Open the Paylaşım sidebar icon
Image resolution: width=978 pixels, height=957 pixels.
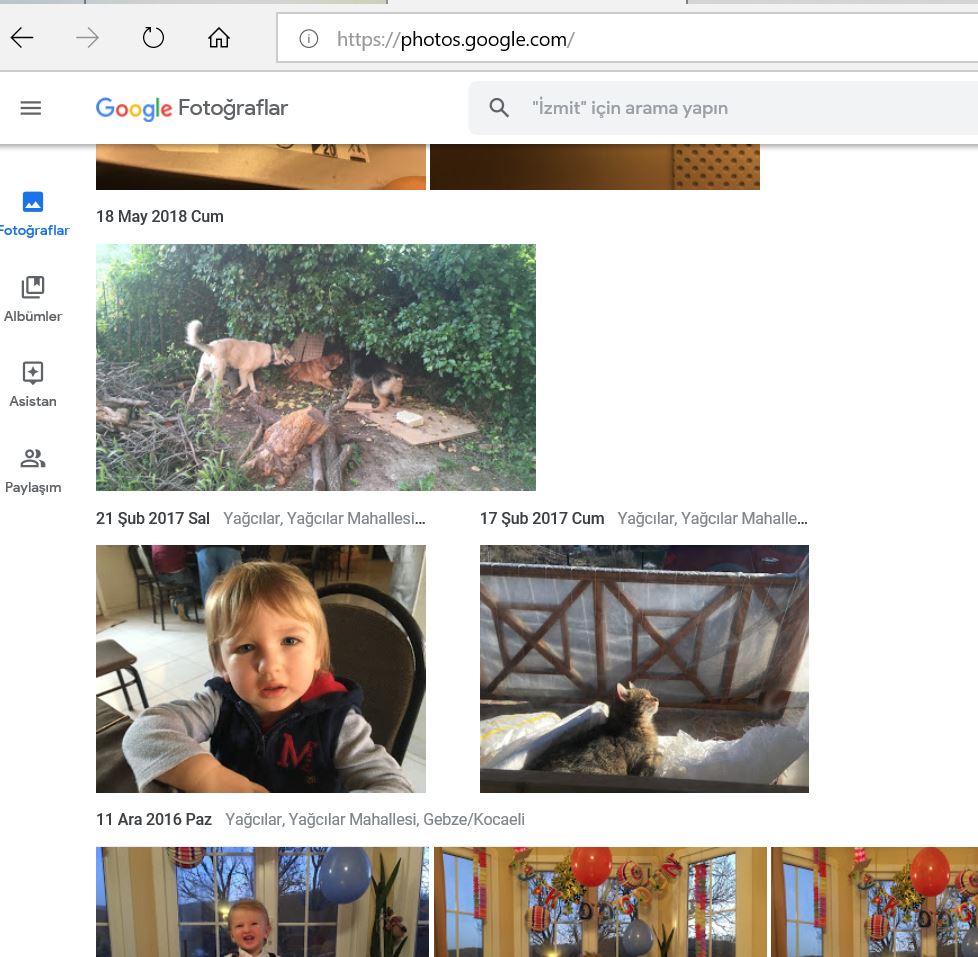32,459
